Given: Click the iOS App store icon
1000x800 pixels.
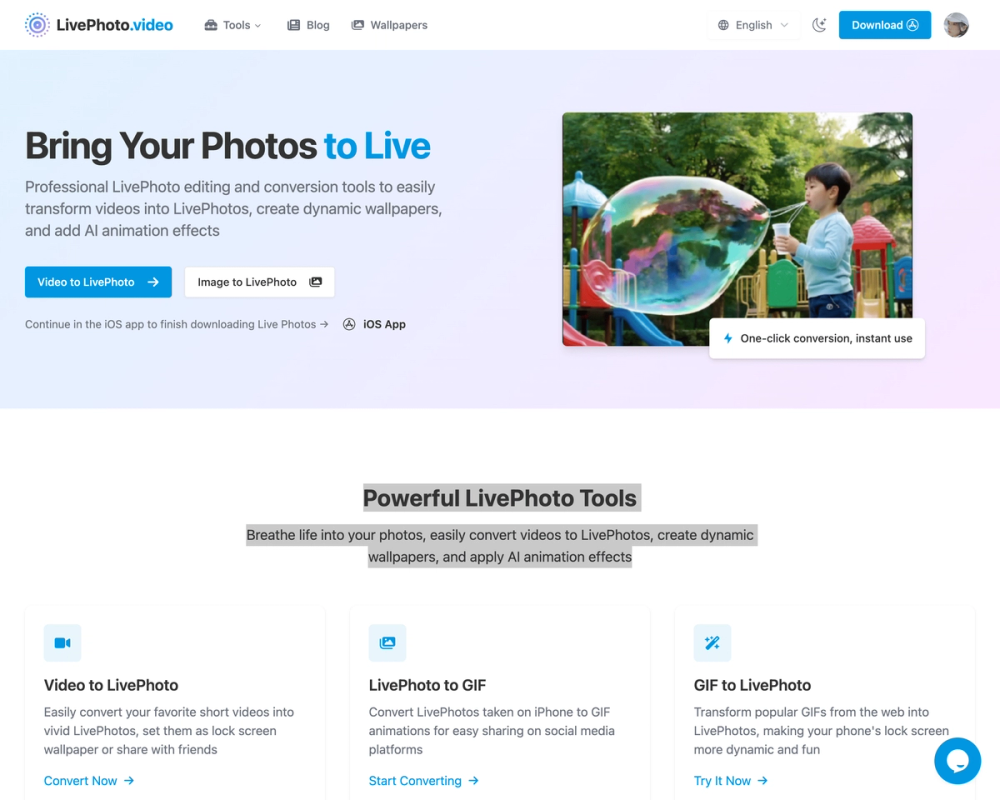Looking at the screenshot, I should (x=349, y=324).
